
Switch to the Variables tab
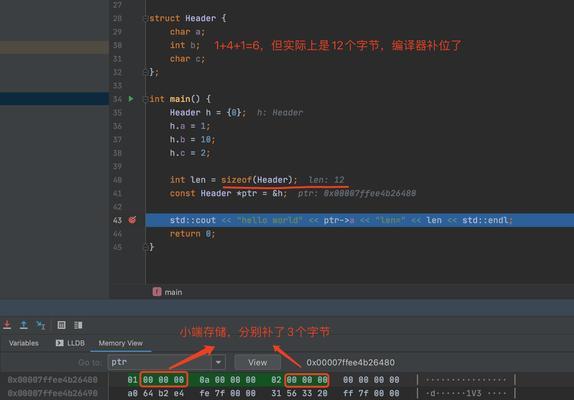[24, 343]
